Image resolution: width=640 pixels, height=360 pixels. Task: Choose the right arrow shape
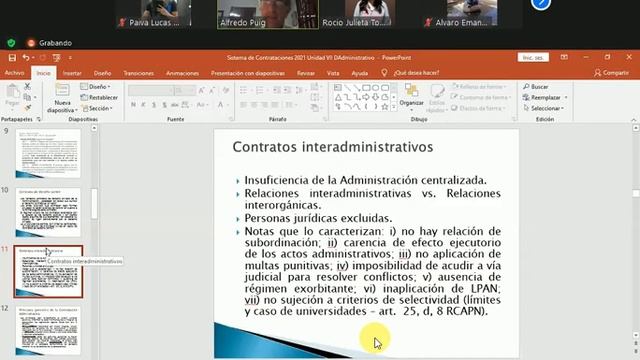pyautogui.click(x=366, y=97)
